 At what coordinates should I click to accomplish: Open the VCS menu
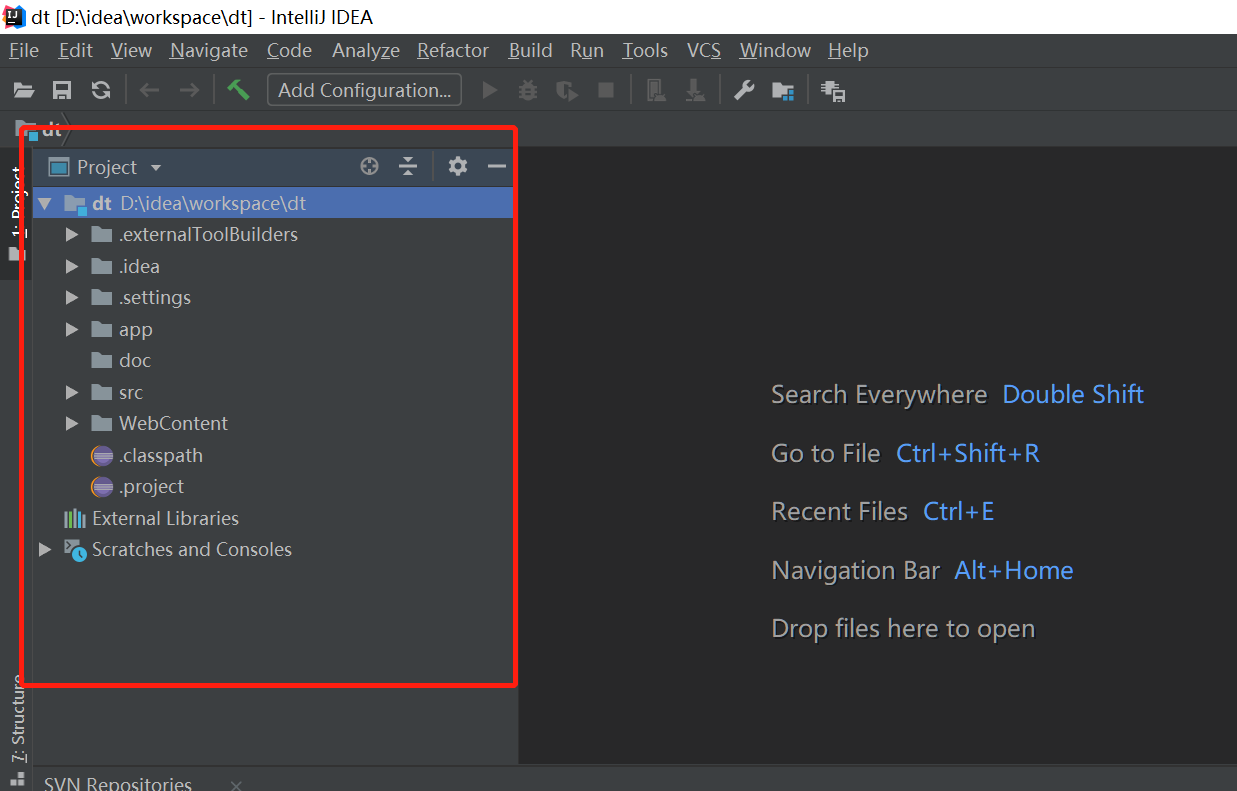click(x=704, y=50)
